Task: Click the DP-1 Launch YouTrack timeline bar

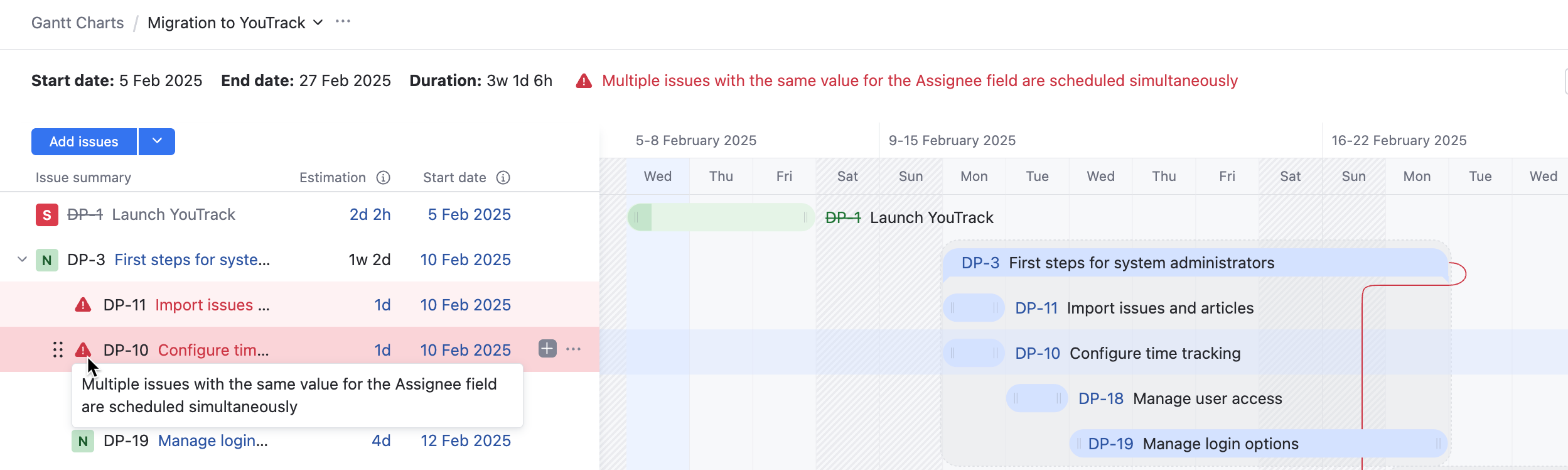Action: (721, 217)
